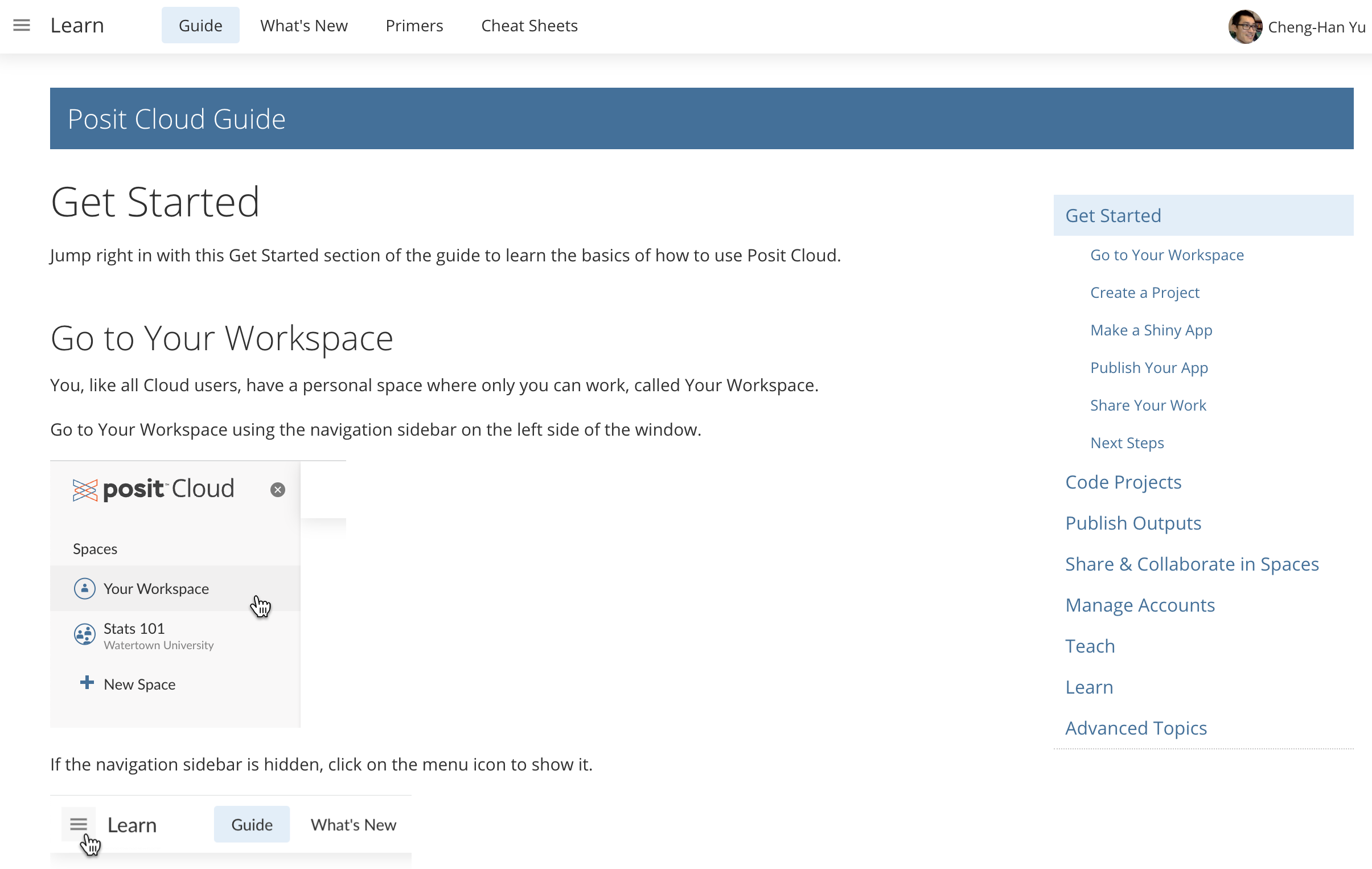Click the New Space plus icon
Image resolution: width=1372 pixels, height=869 pixels.
point(87,683)
